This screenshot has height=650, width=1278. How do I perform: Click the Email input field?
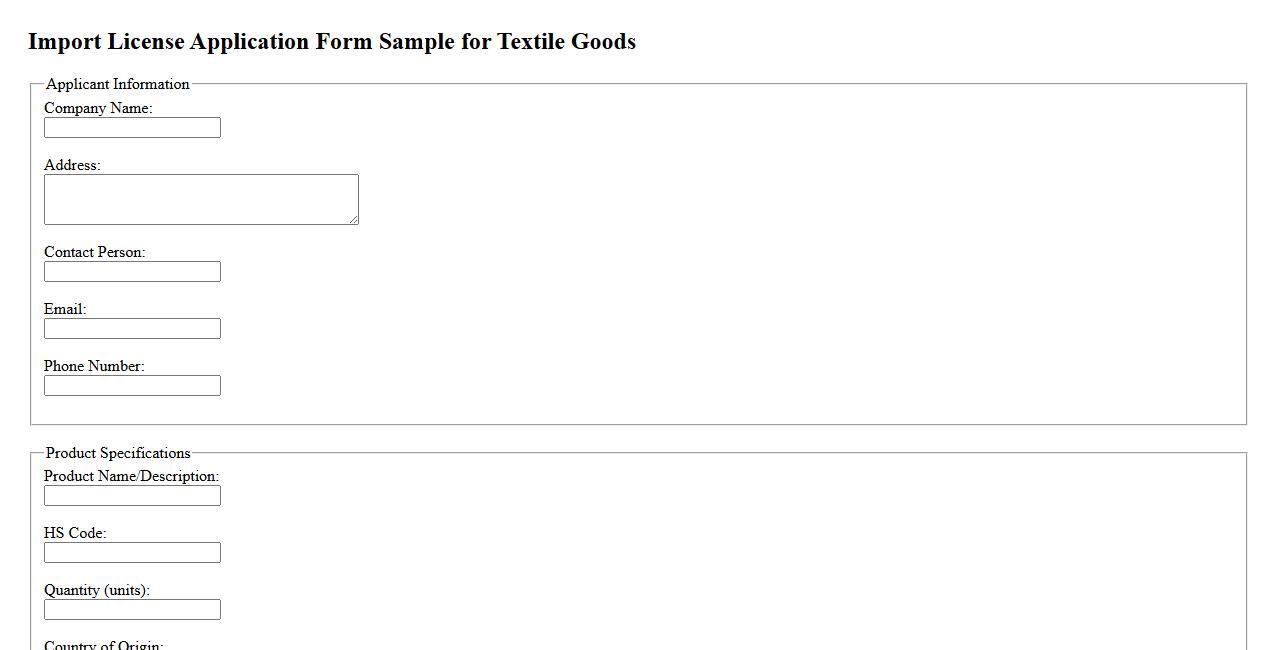[x=131, y=328]
